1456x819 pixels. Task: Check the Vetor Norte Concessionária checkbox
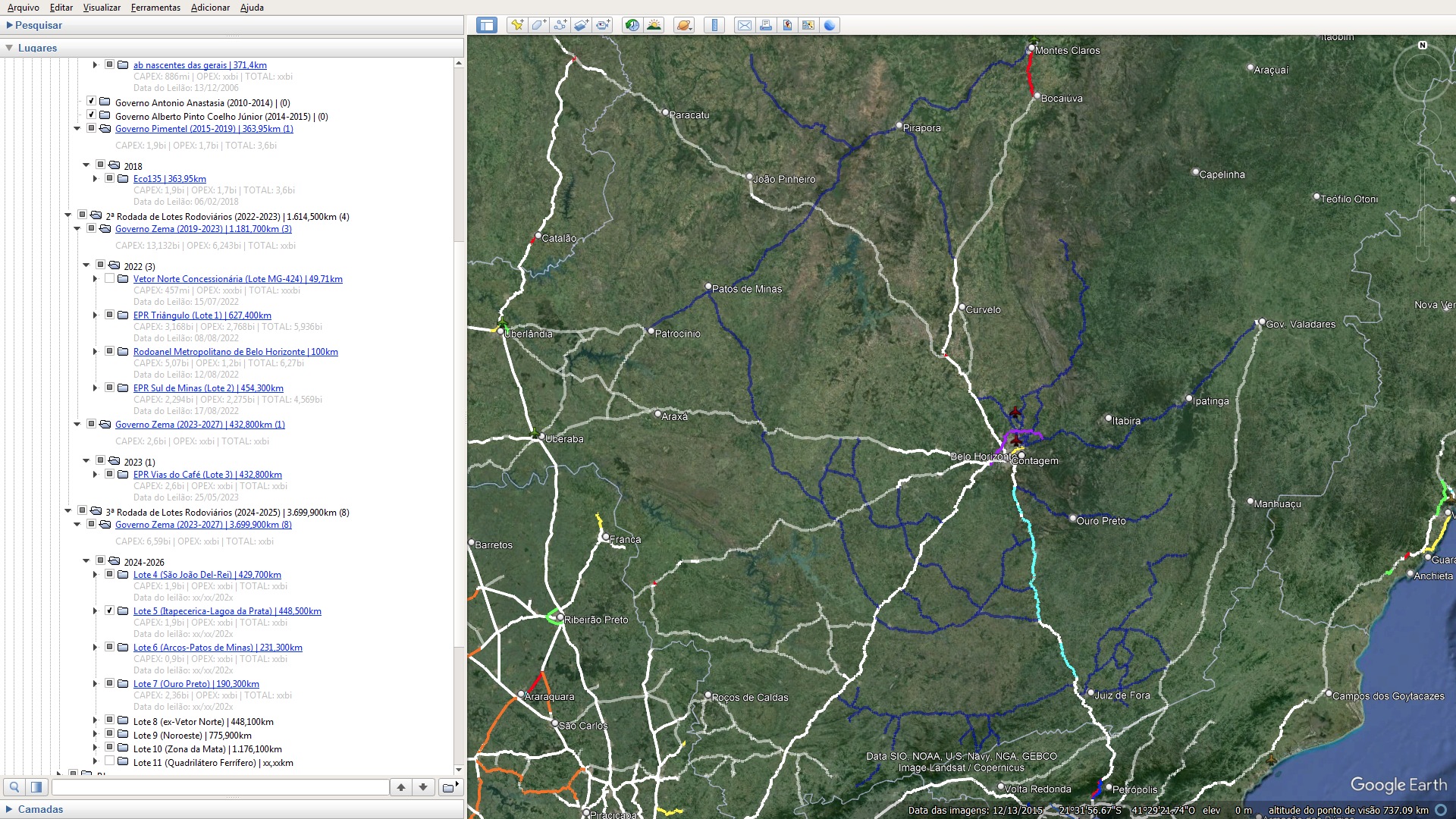(110, 278)
